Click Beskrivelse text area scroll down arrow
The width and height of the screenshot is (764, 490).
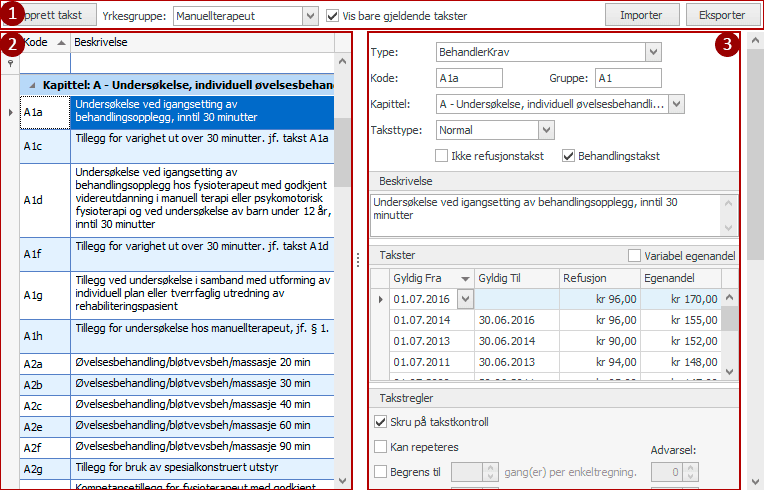[728, 227]
